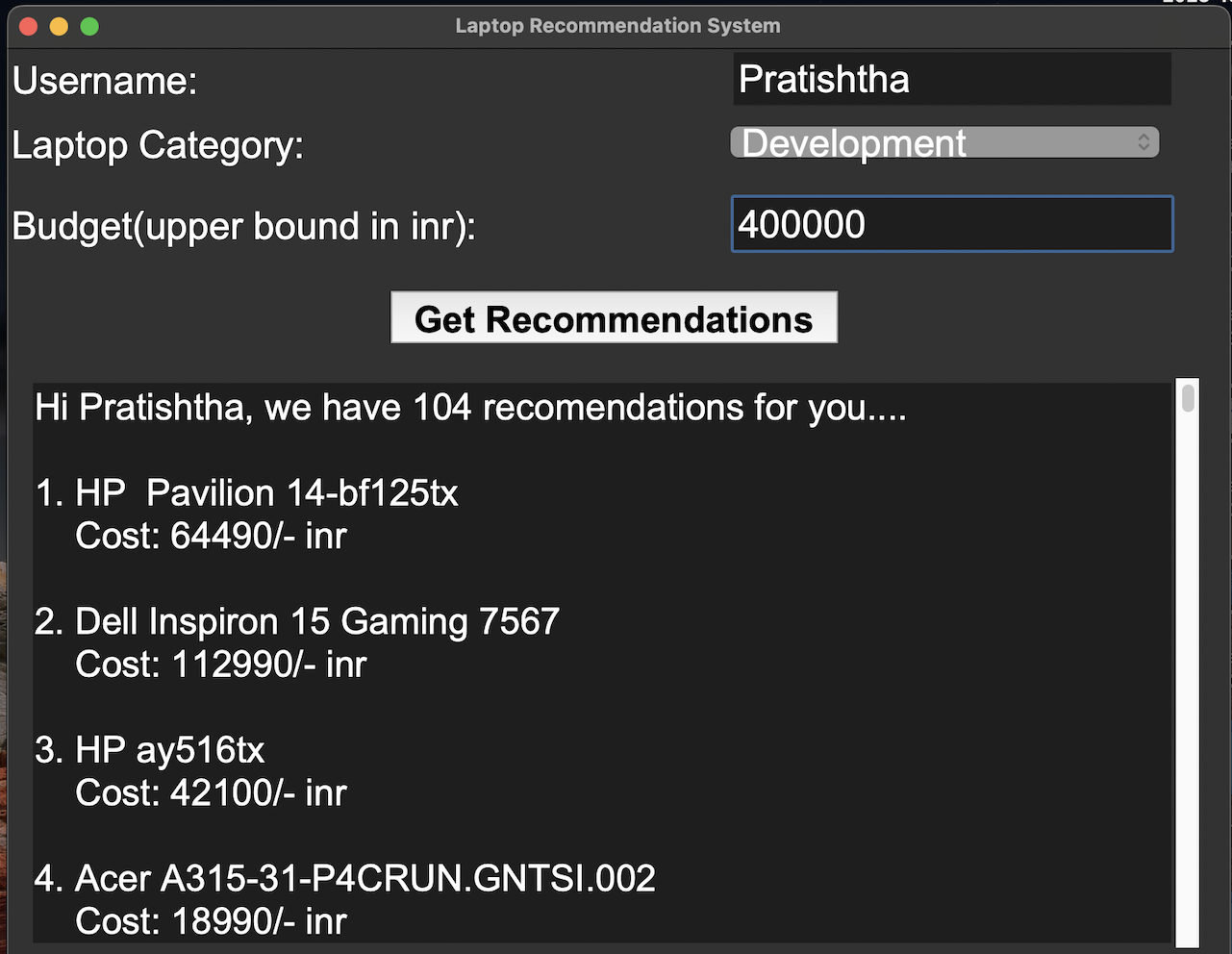Select the 'Username:' label
Screen dimensions: 1232x954
tap(105, 81)
